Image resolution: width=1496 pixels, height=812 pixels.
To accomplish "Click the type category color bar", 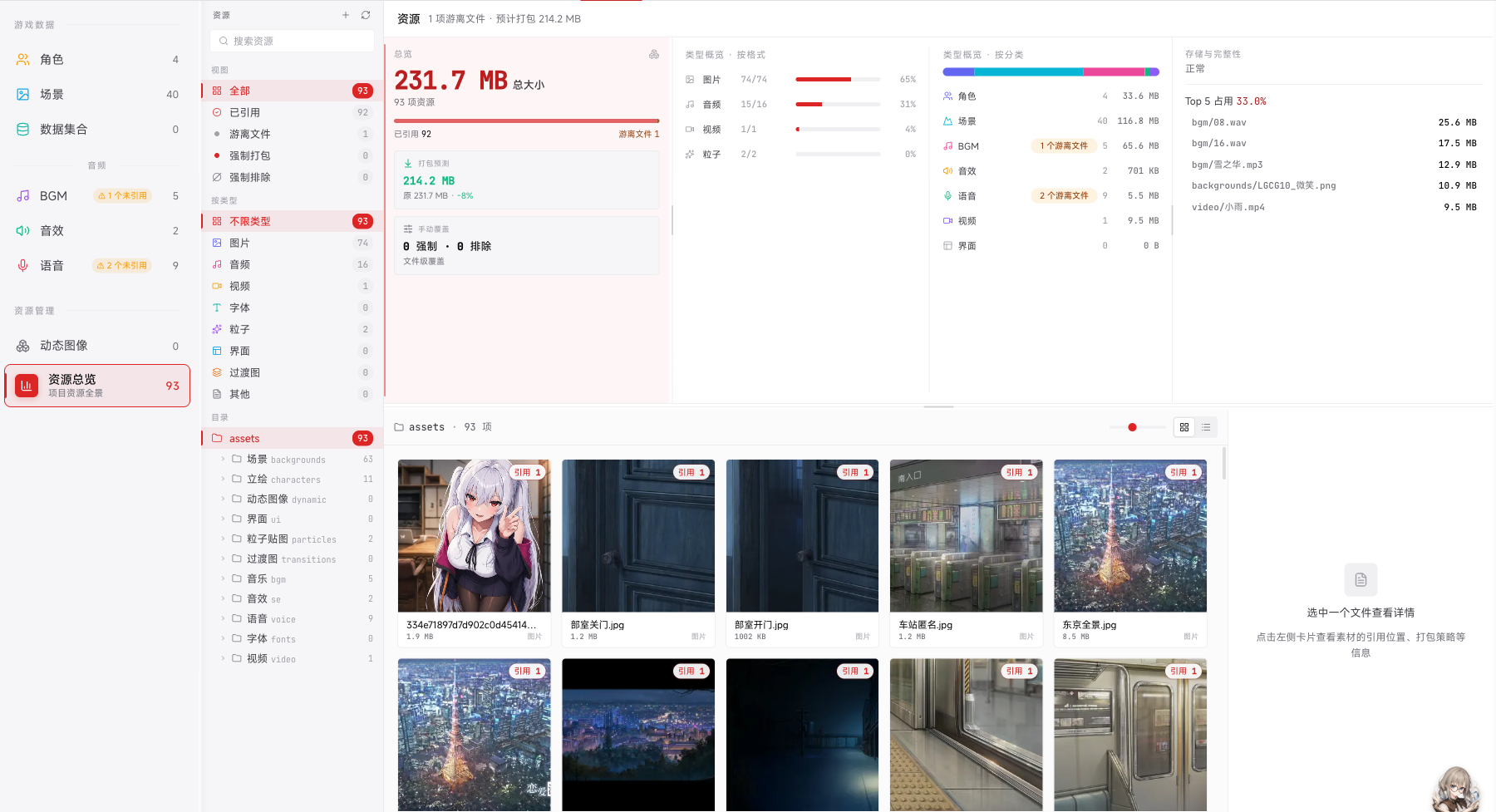I will tap(1051, 72).
